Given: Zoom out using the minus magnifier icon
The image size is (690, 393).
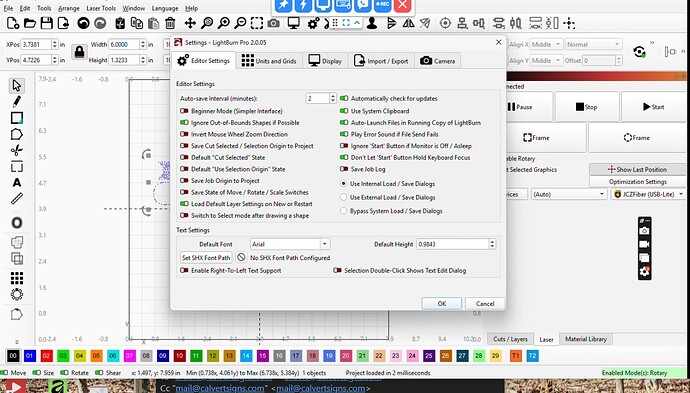Looking at the screenshot, I should coord(240,23).
